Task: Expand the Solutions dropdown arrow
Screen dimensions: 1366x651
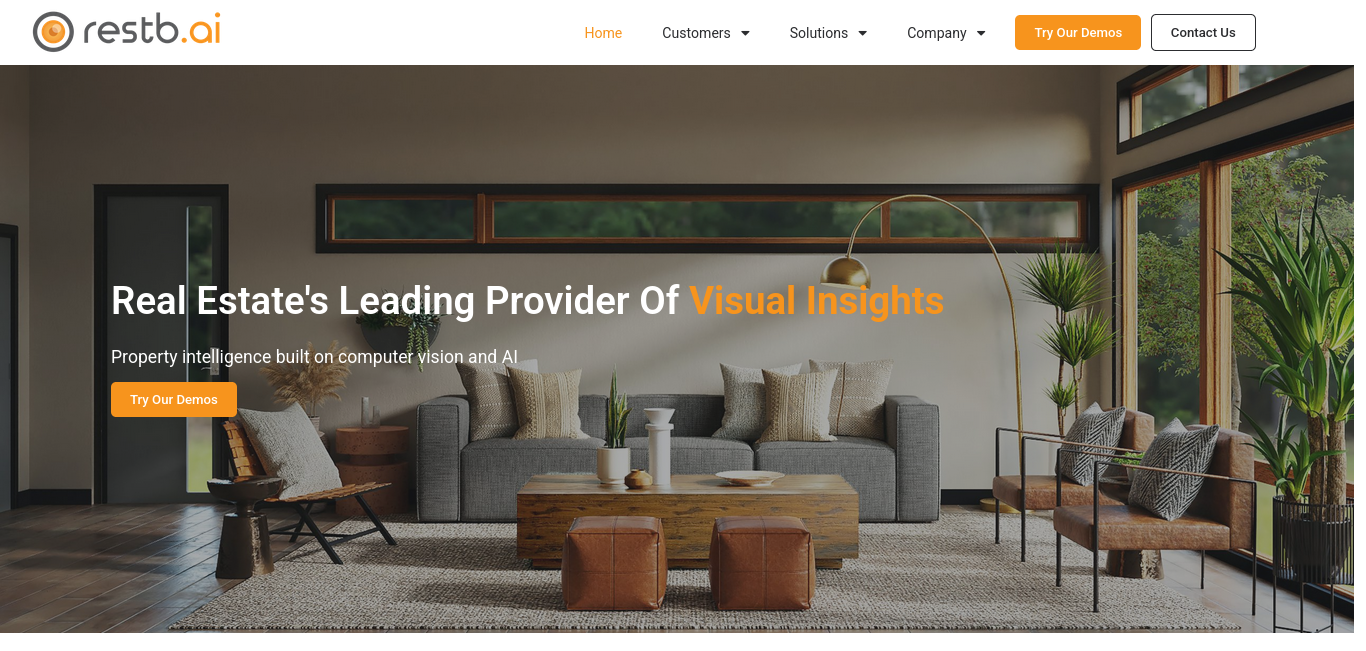Action: [862, 33]
